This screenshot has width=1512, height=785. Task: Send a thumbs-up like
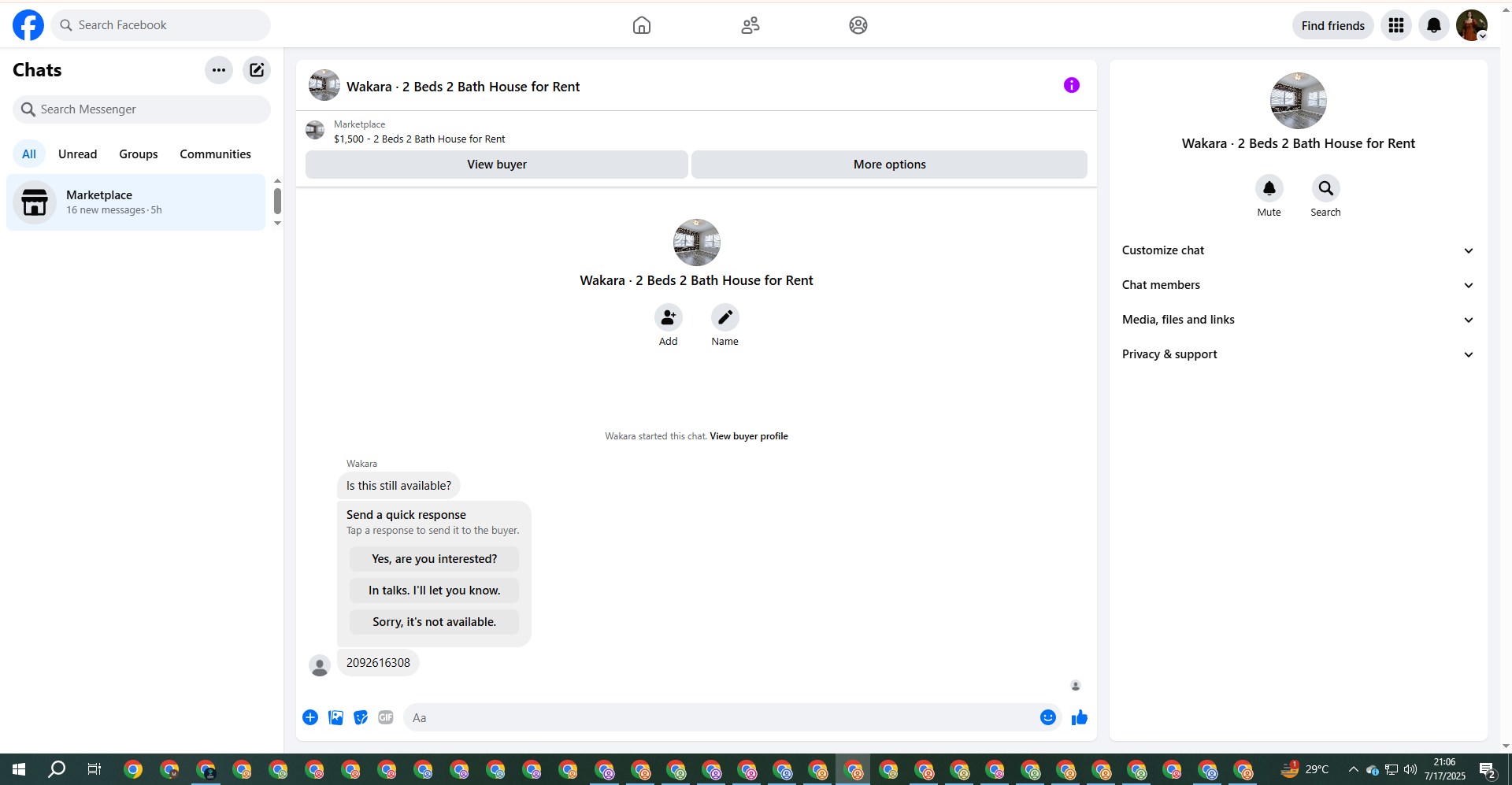pos(1080,717)
